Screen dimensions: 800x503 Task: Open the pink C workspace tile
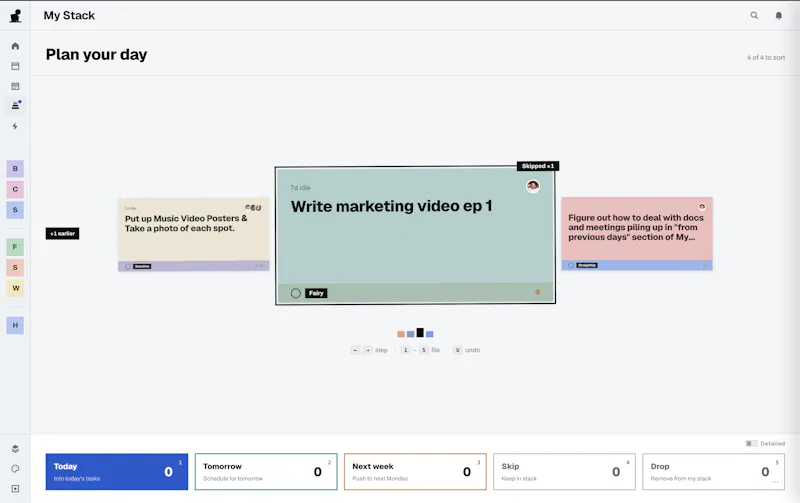click(15, 189)
